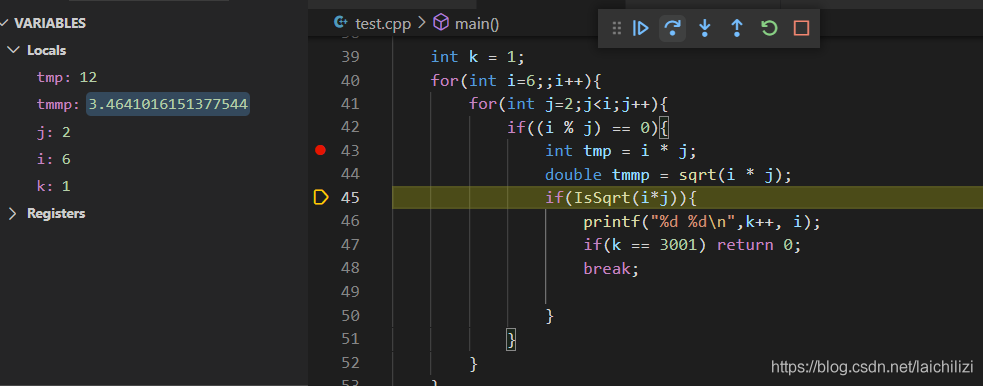Click the C++ file icon in breadcrumb

tap(340, 23)
